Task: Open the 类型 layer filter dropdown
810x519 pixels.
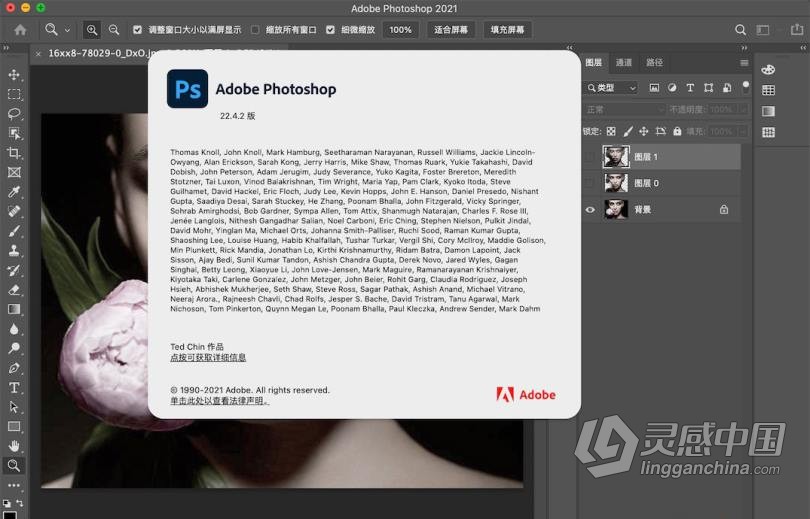Action: 612,88
